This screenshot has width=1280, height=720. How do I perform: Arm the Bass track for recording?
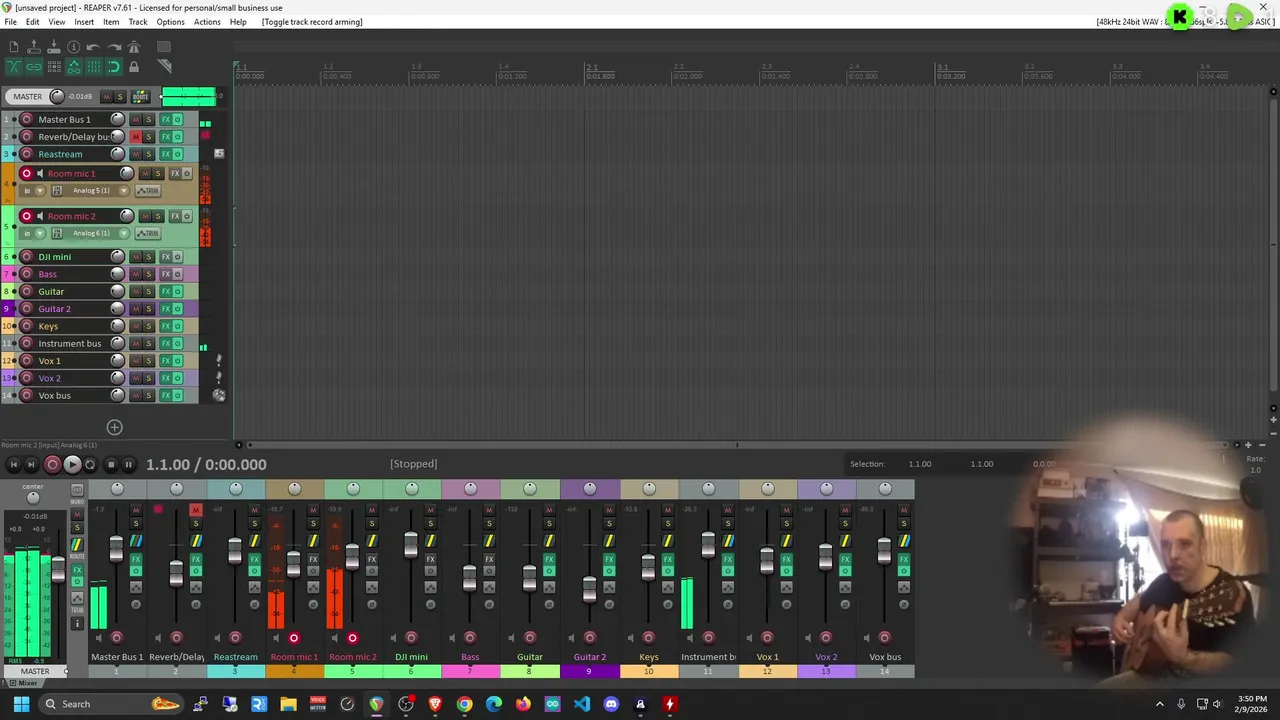click(27, 274)
